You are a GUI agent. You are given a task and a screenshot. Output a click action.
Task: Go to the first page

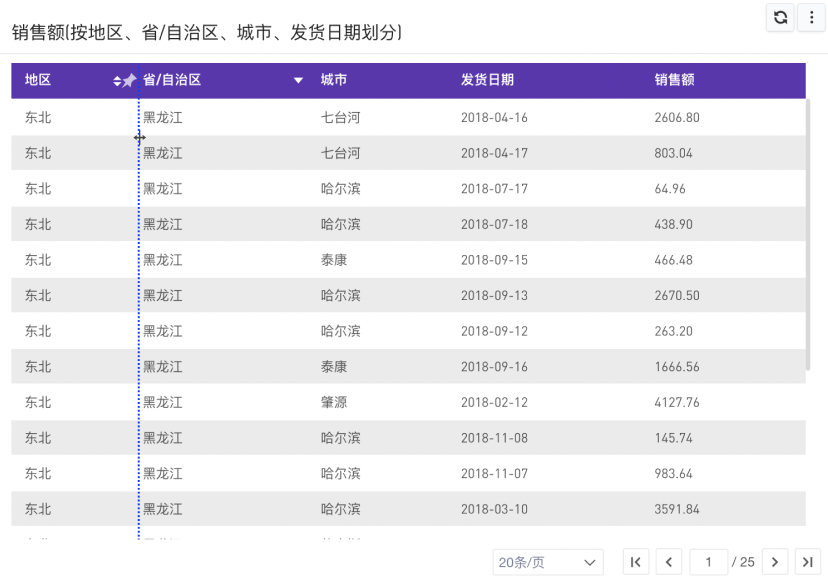[636, 562]
